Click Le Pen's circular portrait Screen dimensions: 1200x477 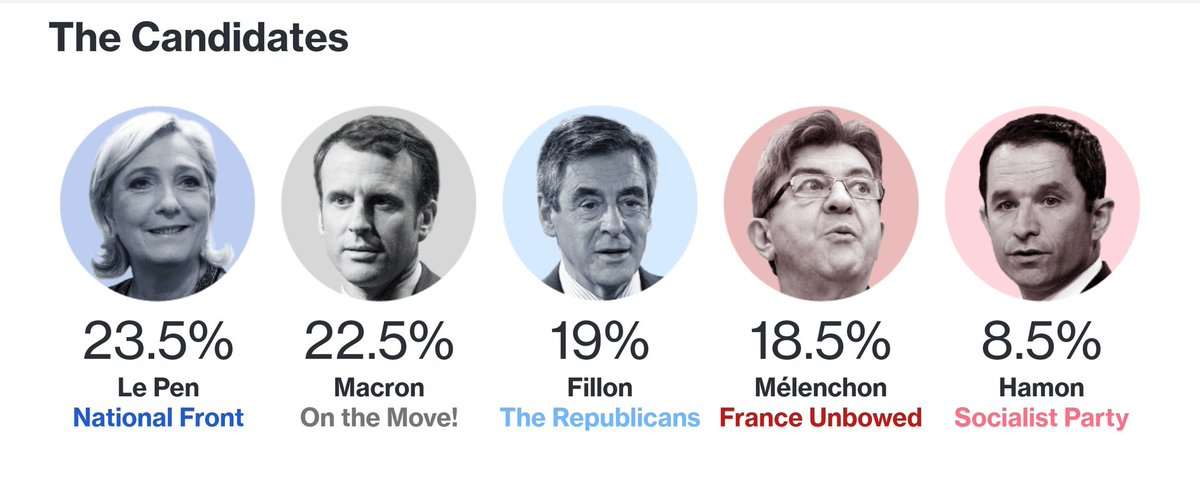click(157, 204)
